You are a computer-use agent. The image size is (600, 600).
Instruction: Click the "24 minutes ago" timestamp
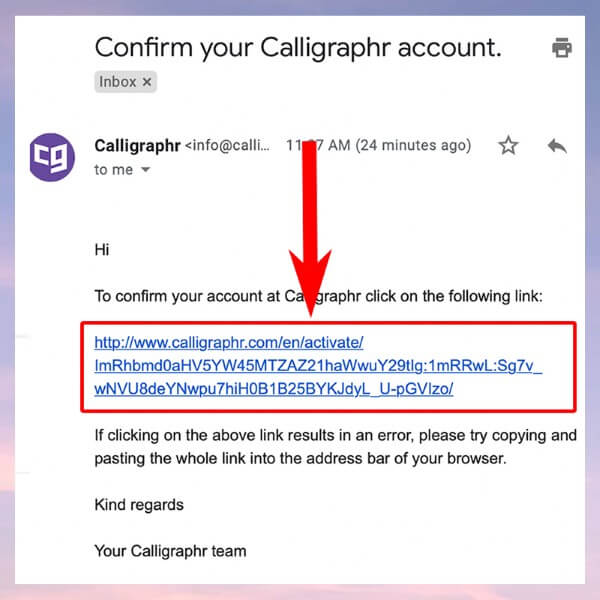coord(414,146)
